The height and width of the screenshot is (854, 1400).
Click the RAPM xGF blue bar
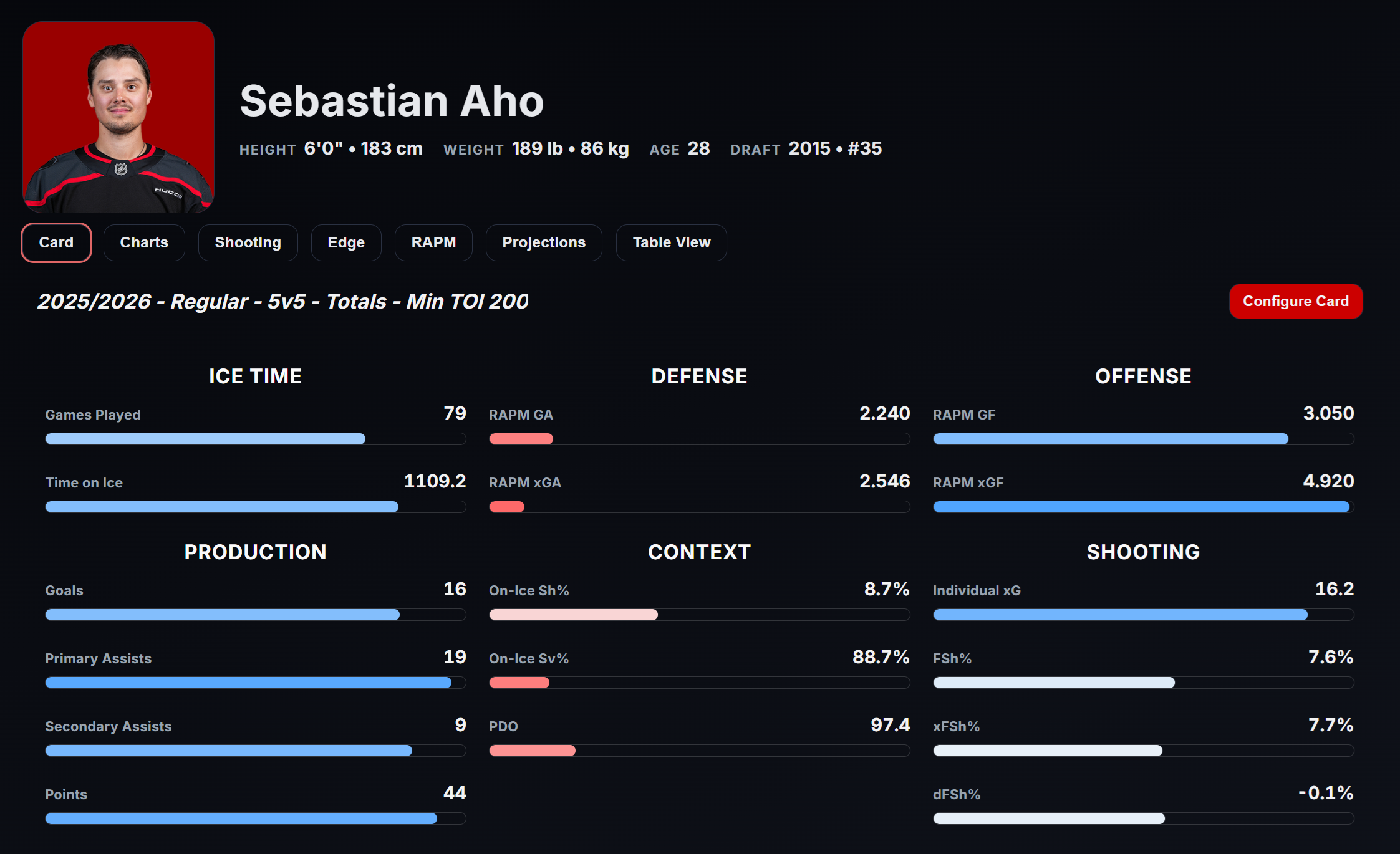coord(1142,507)
